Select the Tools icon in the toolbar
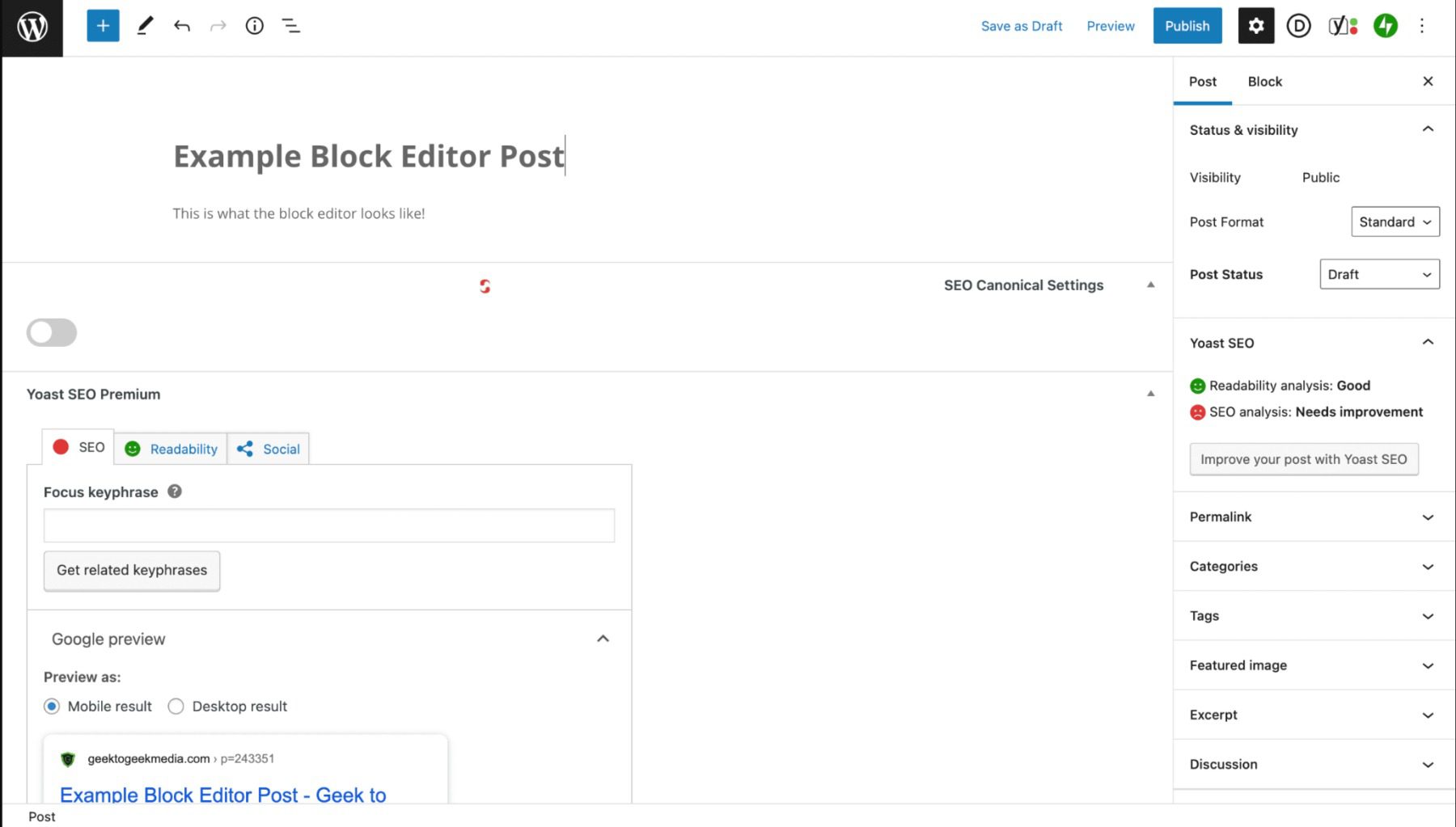Screen dimensions: 1456x827 [146, 25]
